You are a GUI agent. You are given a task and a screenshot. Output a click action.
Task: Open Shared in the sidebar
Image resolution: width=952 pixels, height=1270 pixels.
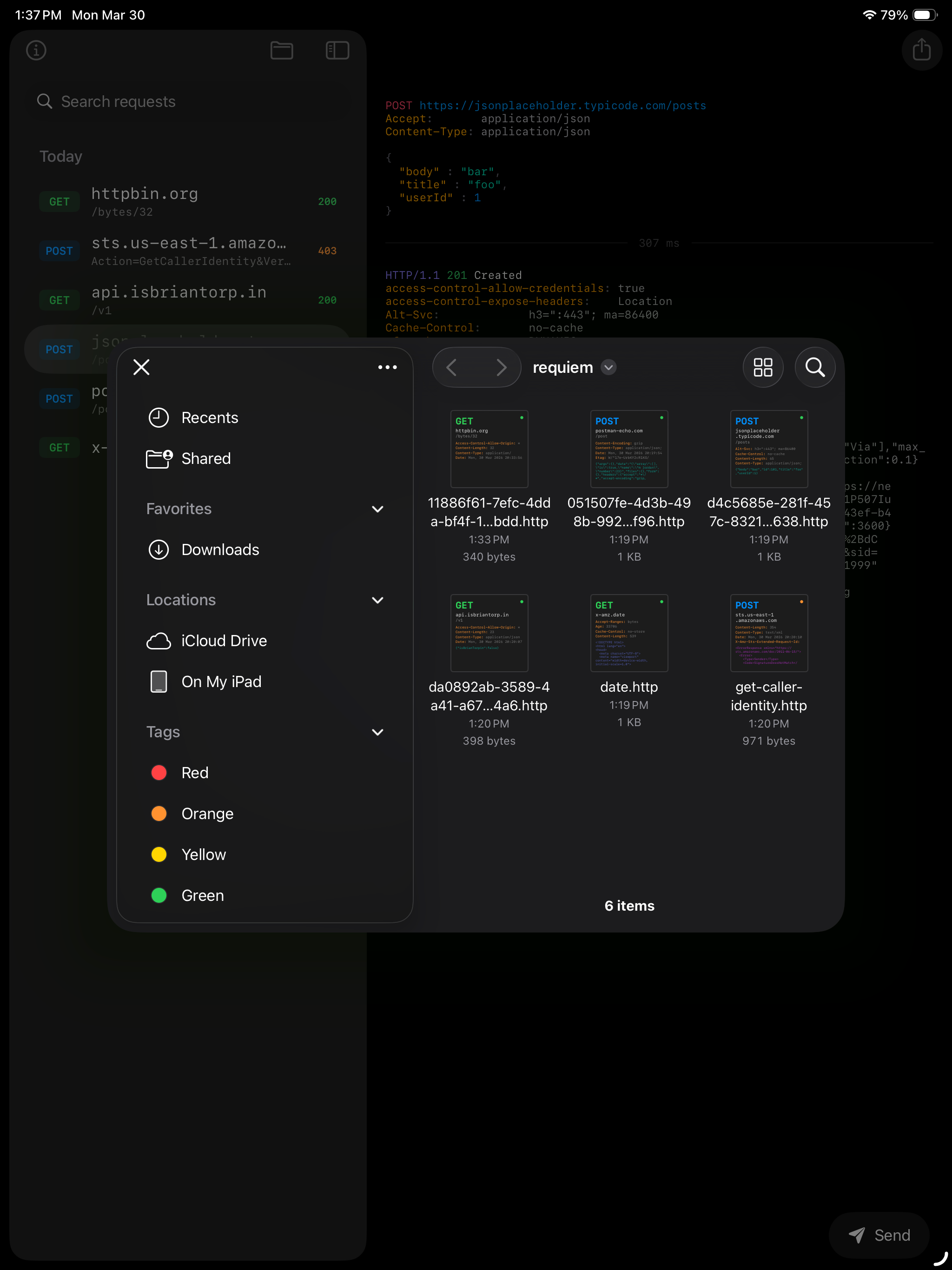[x=264, y=458]
